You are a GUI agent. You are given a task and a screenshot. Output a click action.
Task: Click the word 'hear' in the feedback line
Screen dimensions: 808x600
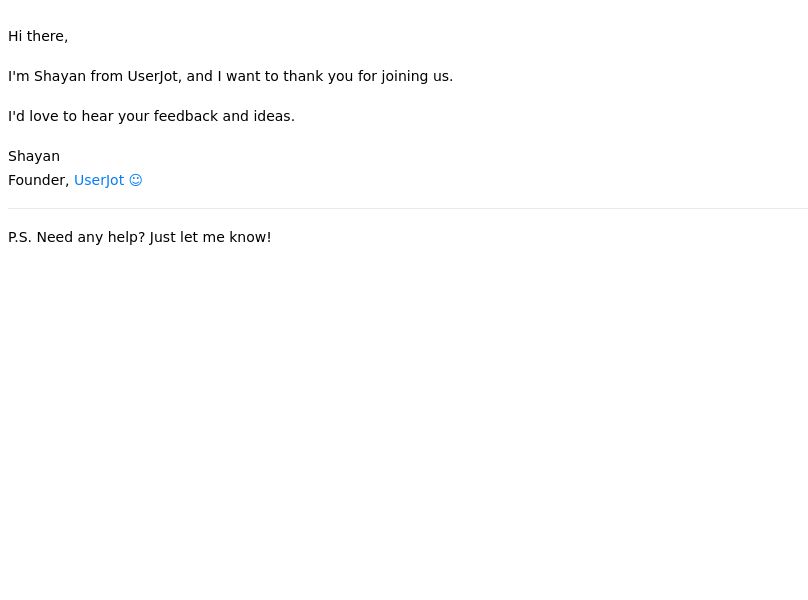click(x=97, y=116)
